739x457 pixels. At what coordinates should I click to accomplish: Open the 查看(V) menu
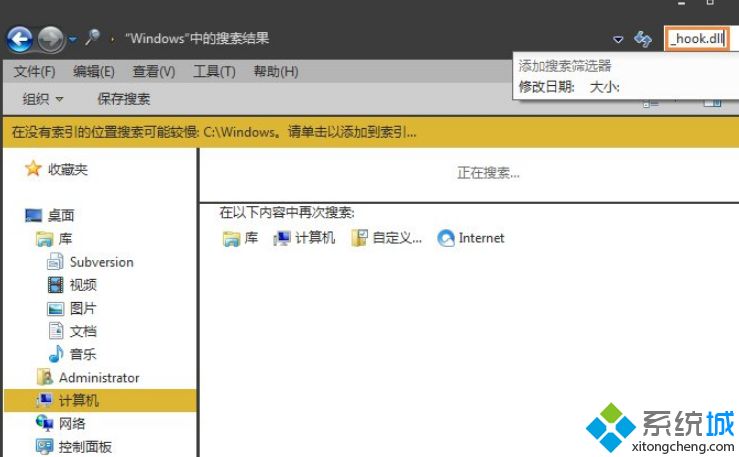point(154,72)
